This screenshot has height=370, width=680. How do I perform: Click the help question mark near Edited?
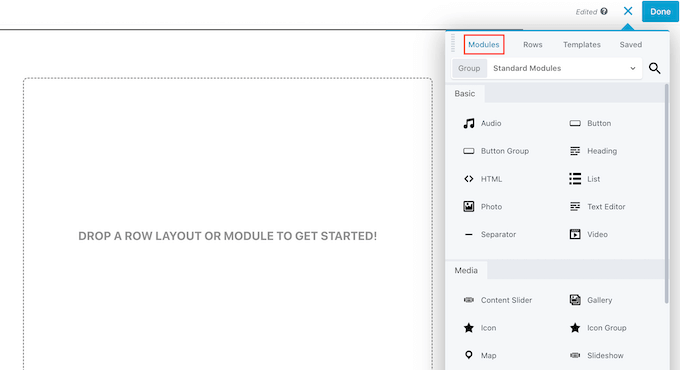point(604,12)
